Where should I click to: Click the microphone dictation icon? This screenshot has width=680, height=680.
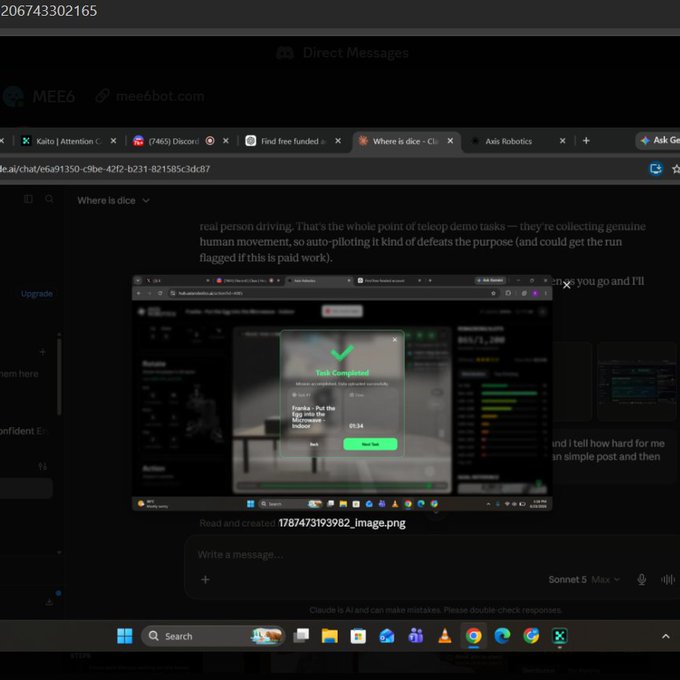(x=641, y=579)
